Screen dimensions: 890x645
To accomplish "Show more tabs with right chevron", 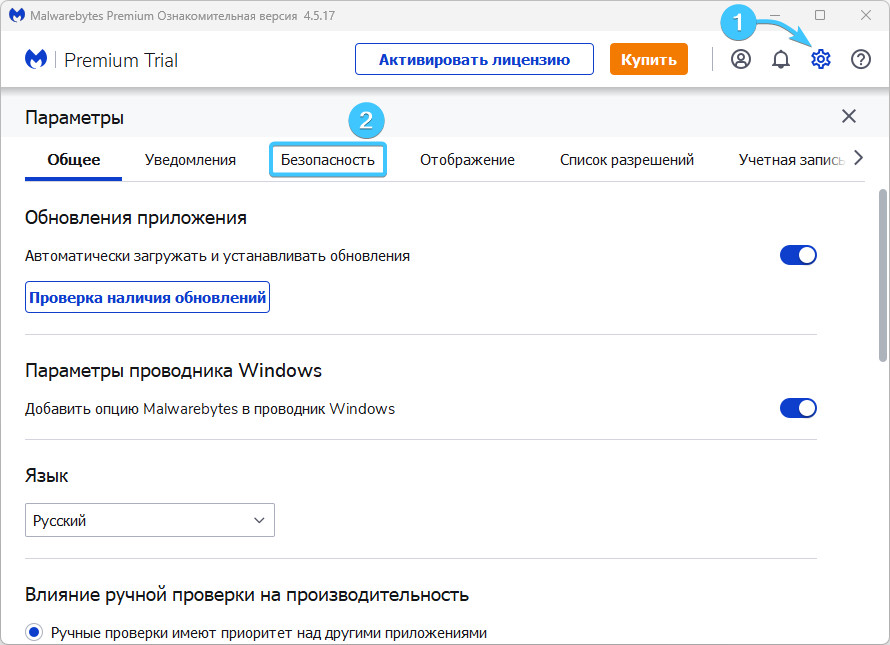I will (858, 158).
